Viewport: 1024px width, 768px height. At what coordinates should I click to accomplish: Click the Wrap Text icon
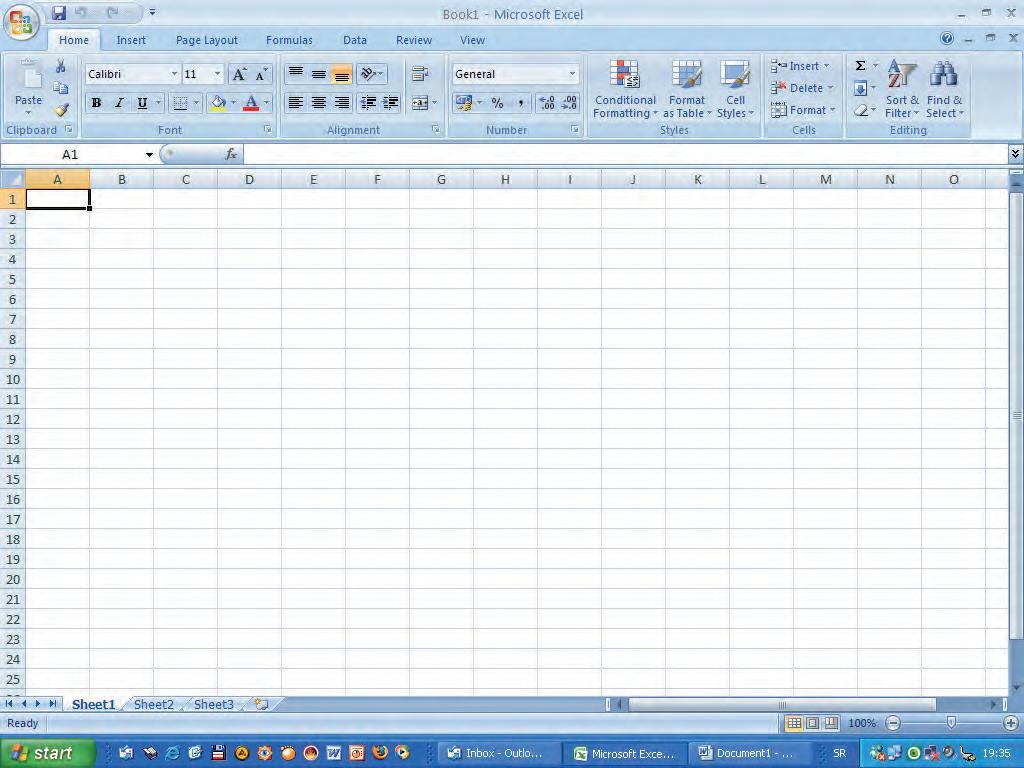pos(419,74)
